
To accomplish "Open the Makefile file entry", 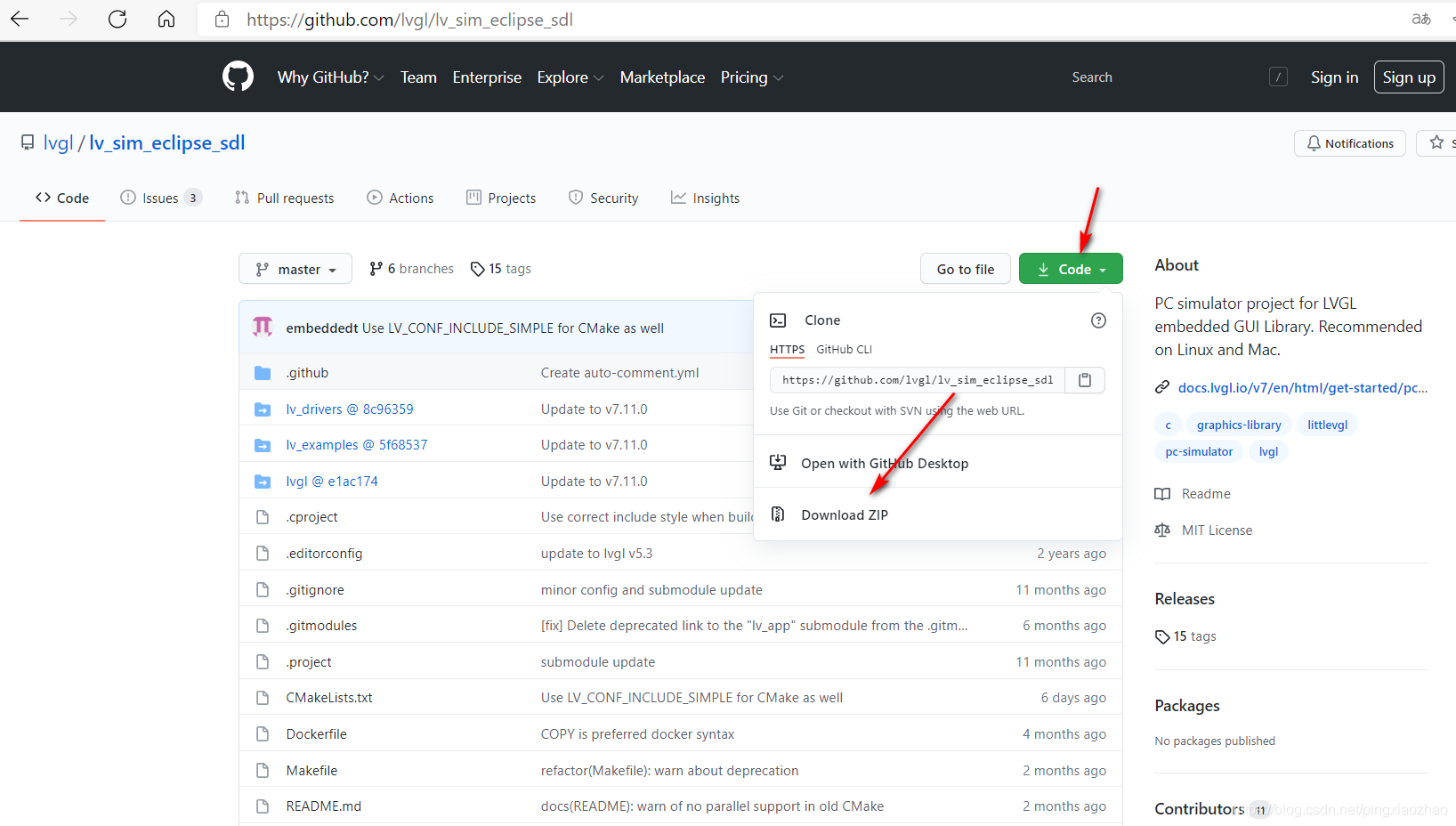I will (x=311, y=771).
